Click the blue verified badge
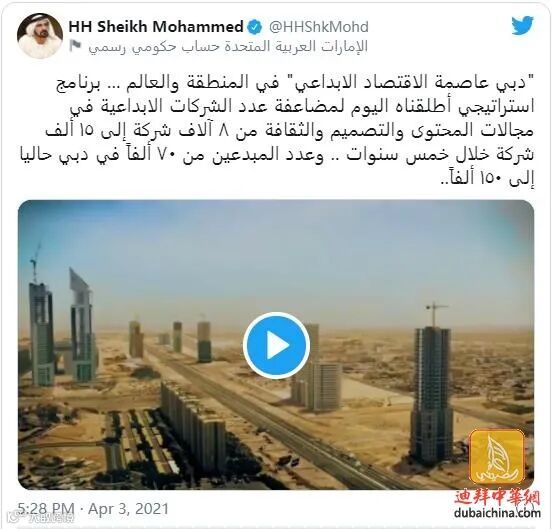 pyautogui.click(x=255, y=27)
